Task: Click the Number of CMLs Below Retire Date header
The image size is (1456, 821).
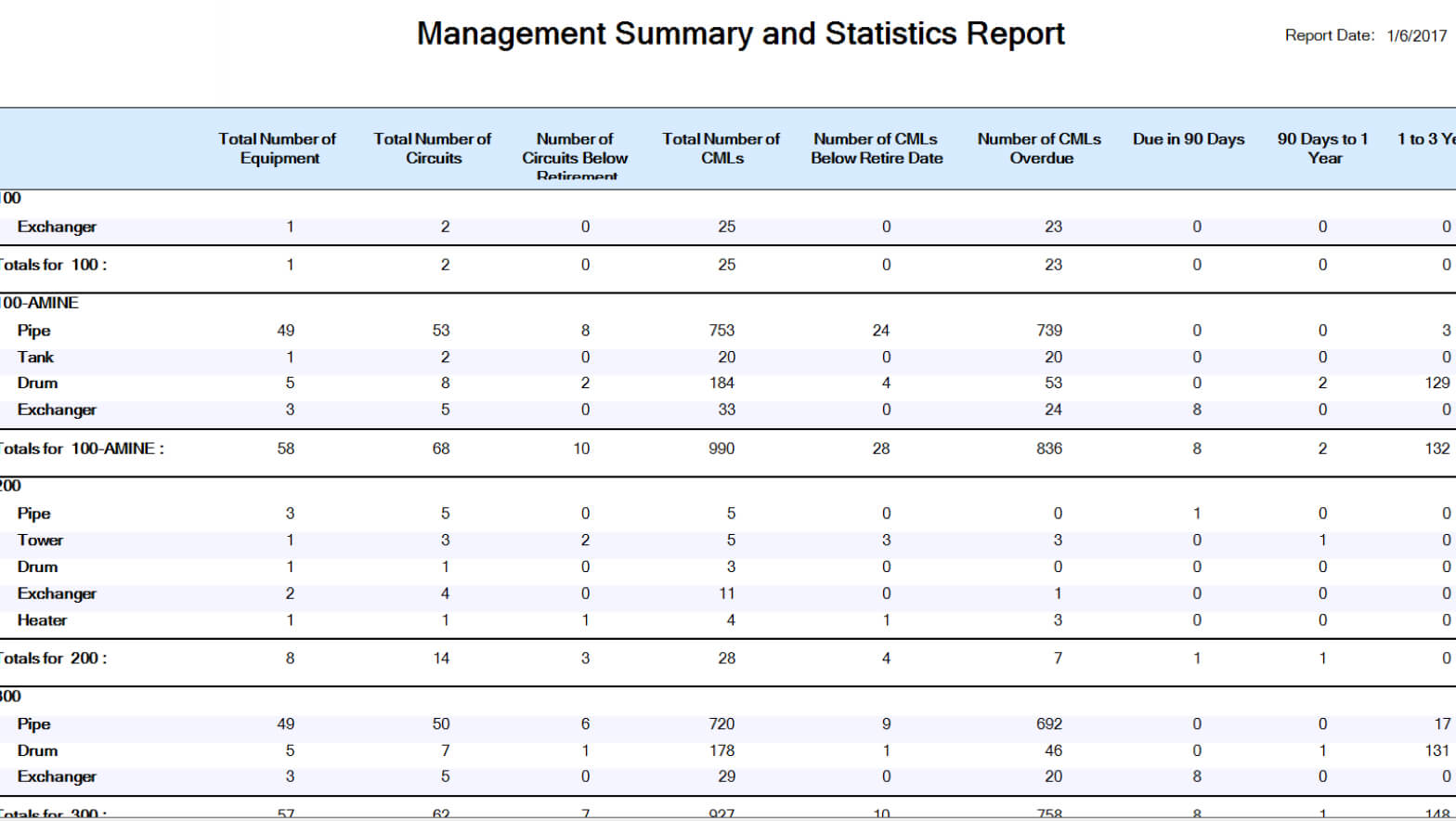Action: coord(876,149)
